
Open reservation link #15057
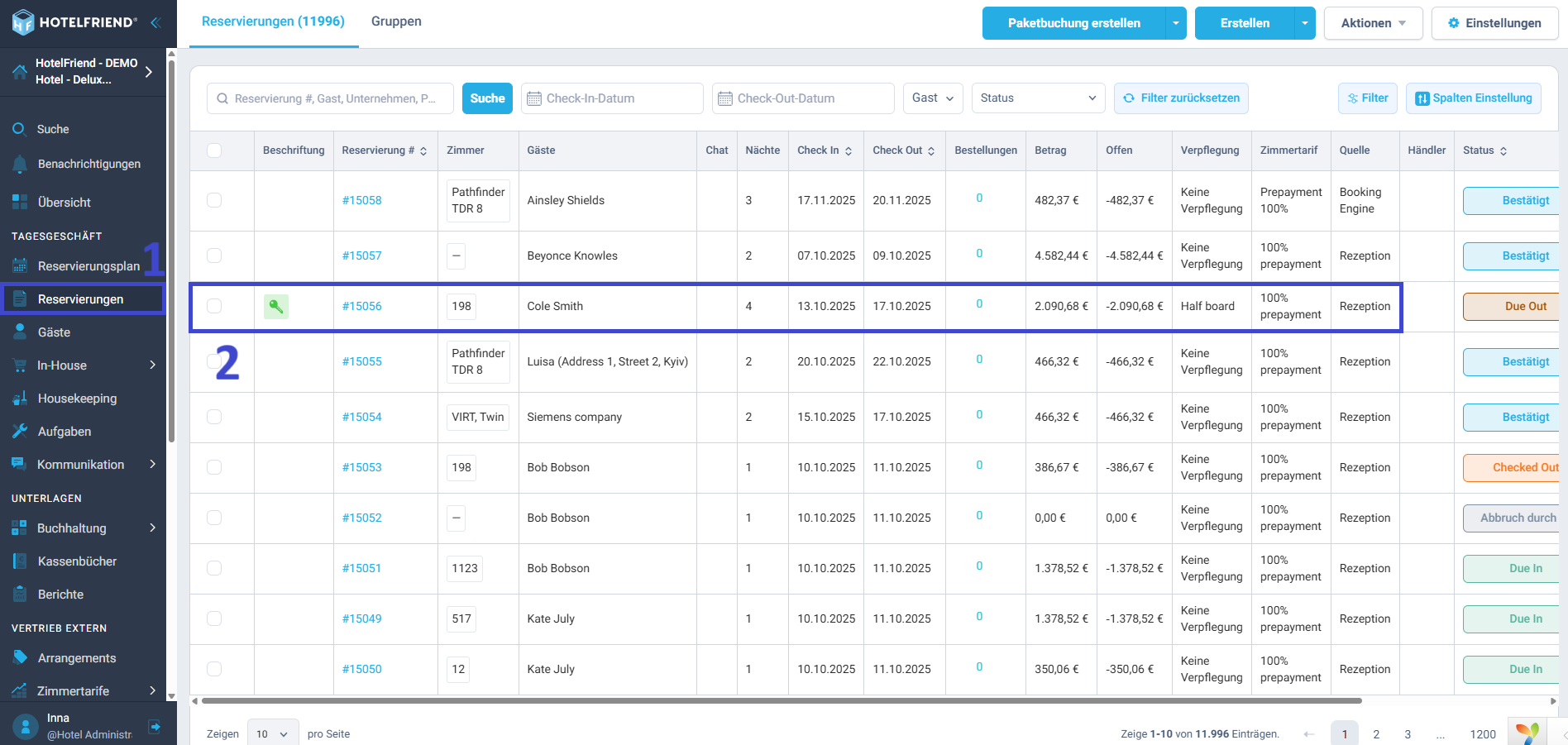click(362, 256)
